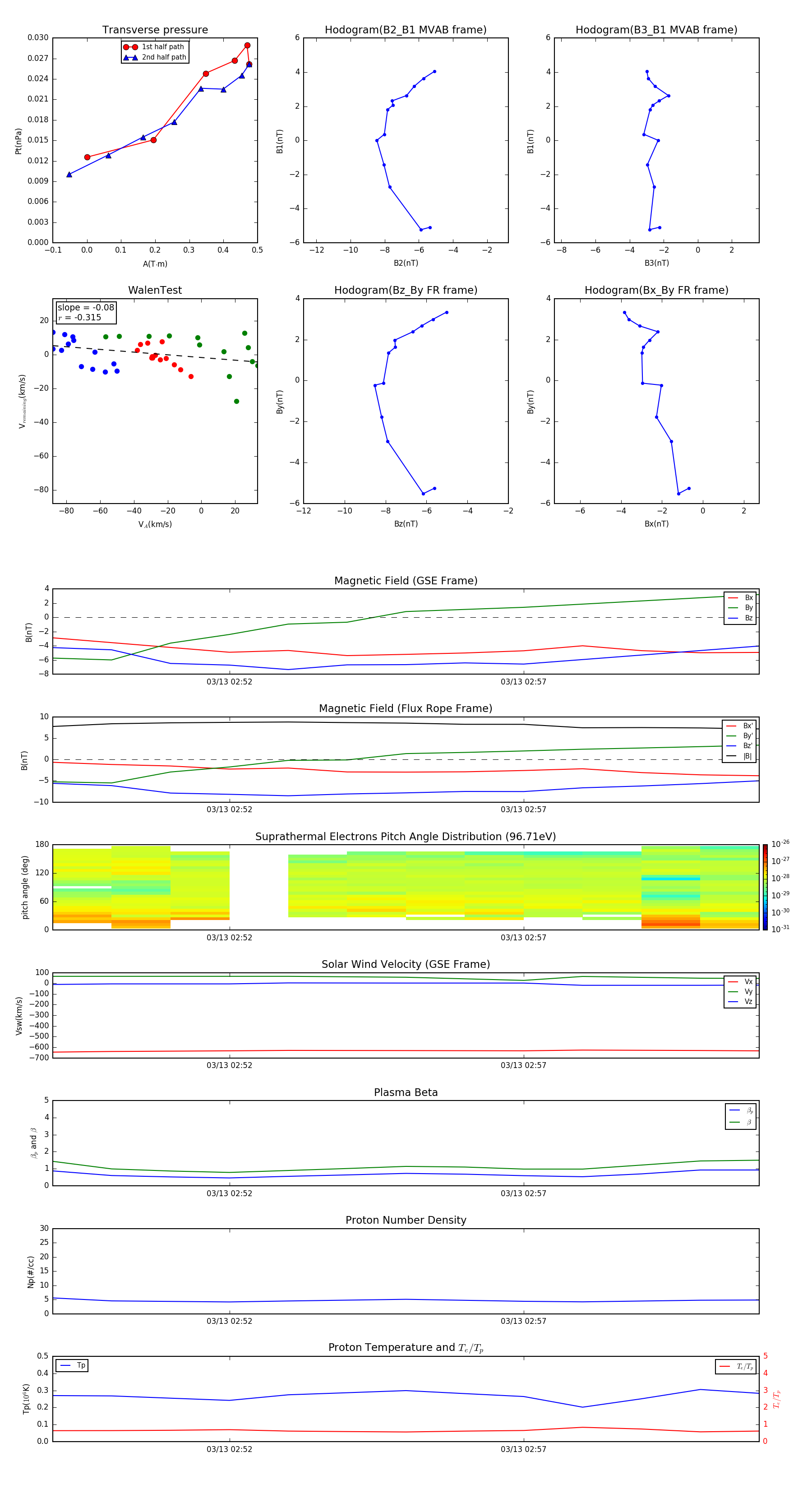
Task: Click '03/13 02:52' under the GSE field plot
Action: click(x=230, y=681)
